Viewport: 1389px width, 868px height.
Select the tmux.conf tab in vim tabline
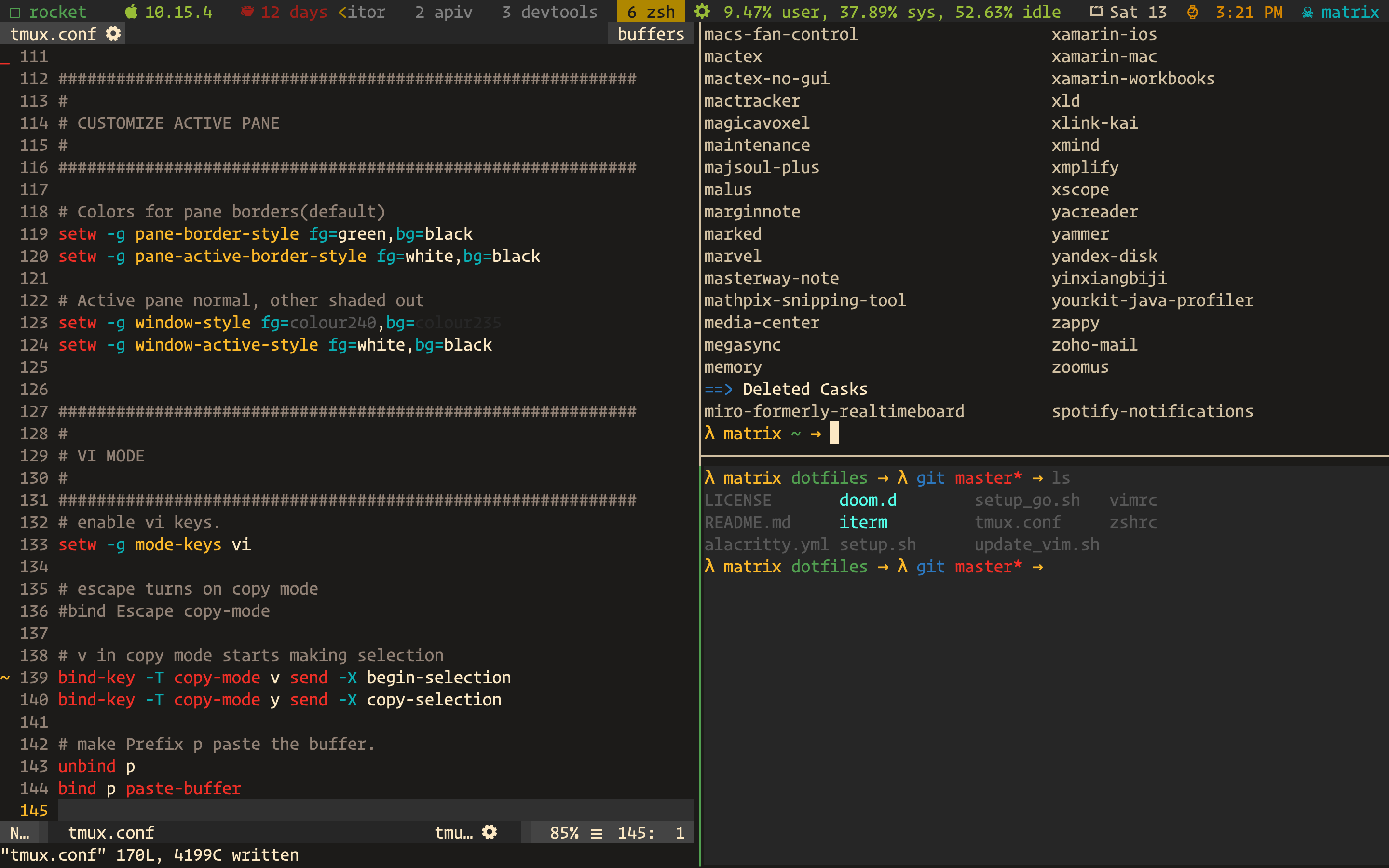pos(54,34)
